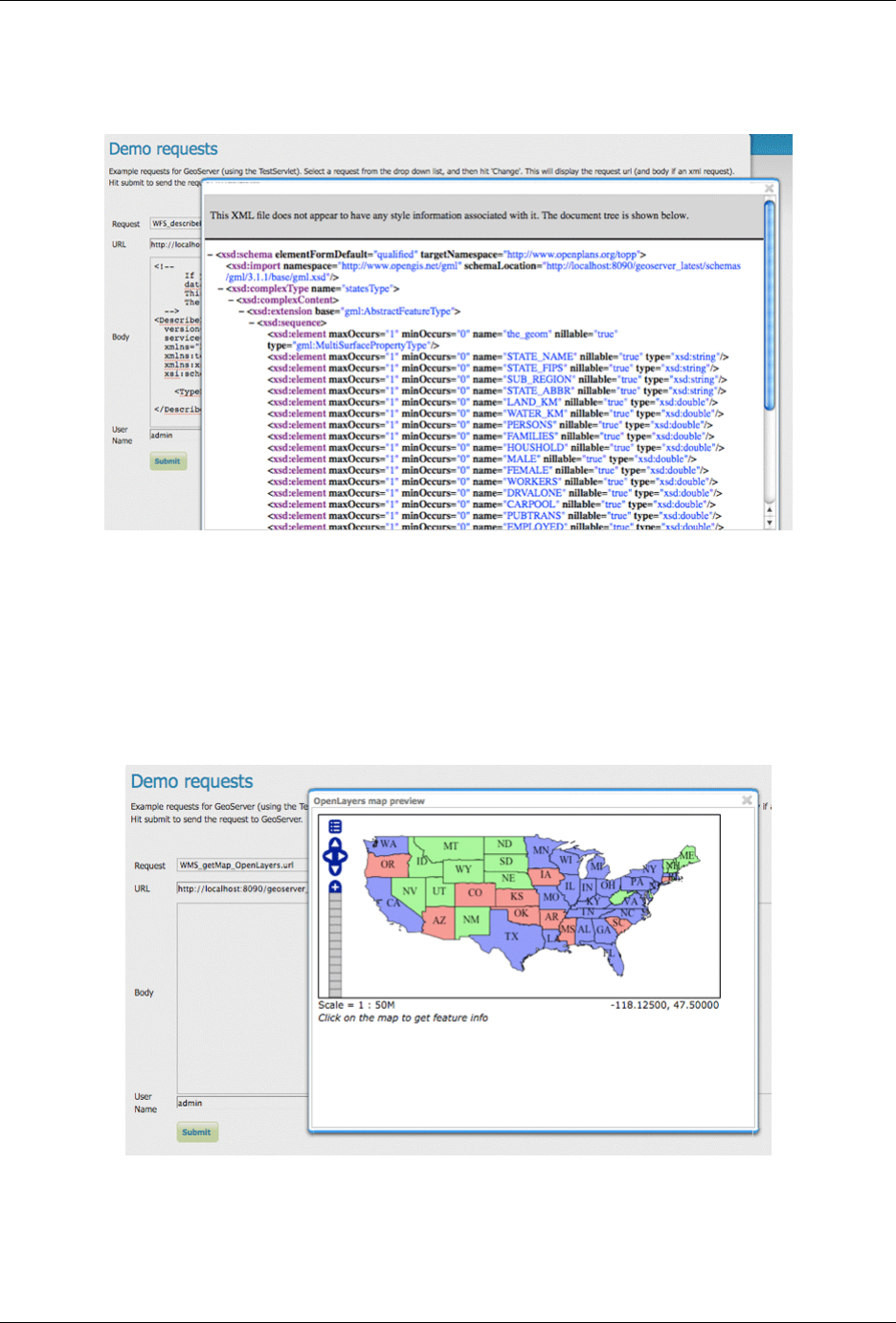The image size is (896, 1323).
Task: Click the North Dakota (ND) state on the map
Action: coord(504,844)
